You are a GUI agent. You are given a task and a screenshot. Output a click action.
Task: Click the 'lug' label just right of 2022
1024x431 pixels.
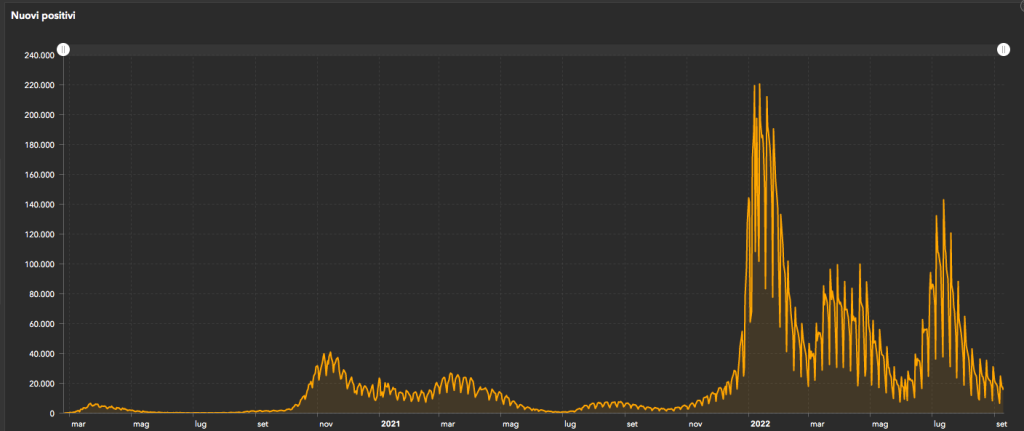(939, 423)
